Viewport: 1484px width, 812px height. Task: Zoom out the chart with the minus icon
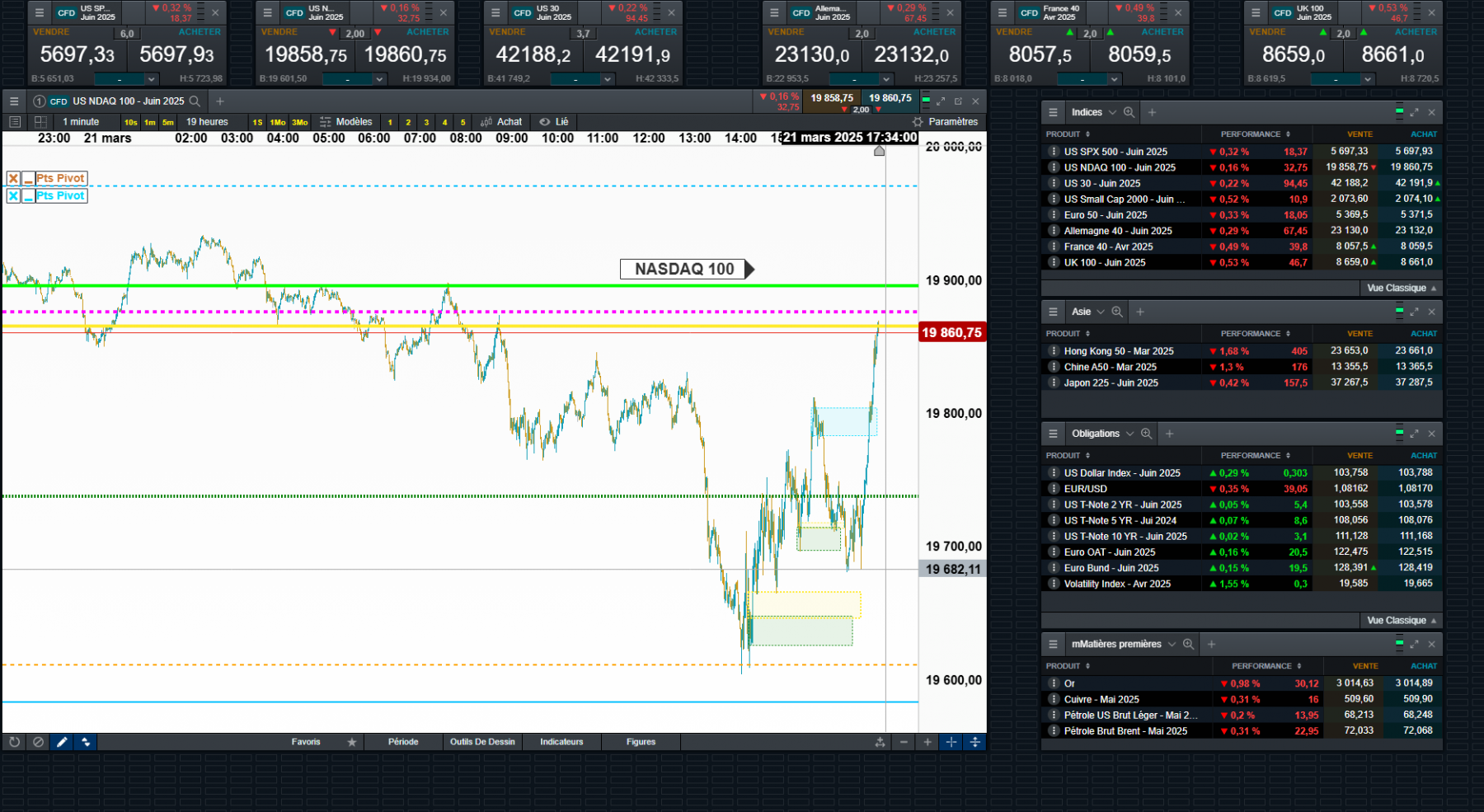904,742
